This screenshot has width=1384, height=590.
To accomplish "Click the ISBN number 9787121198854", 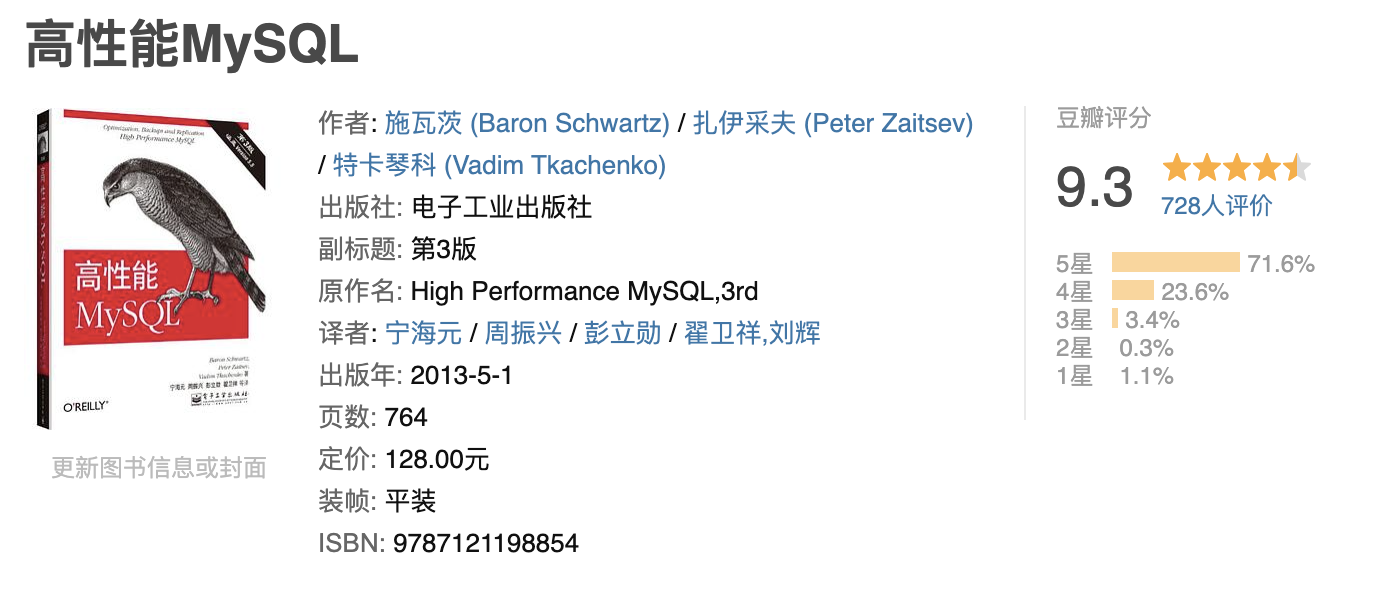I will (486, 543).
